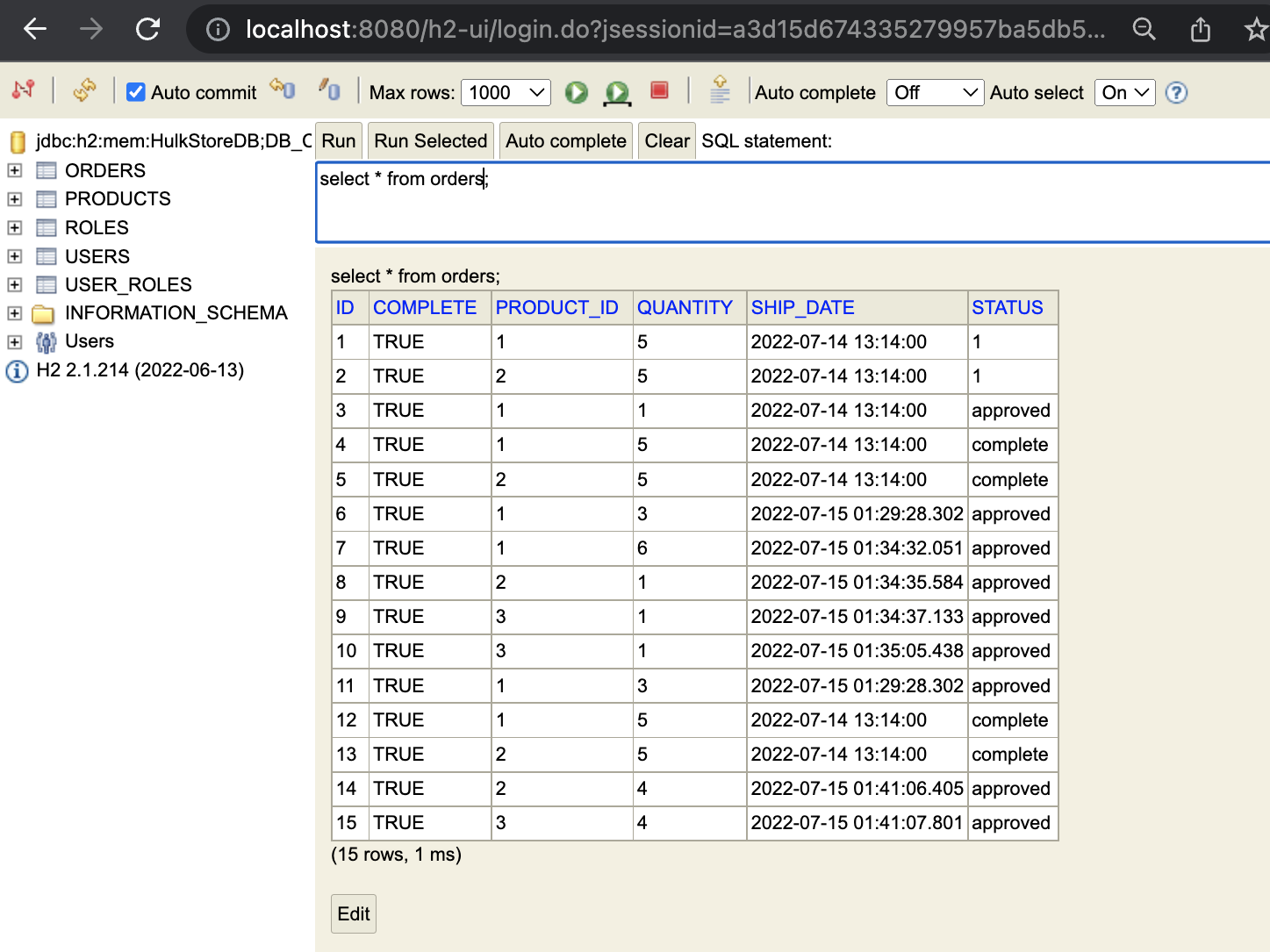
Task: Click the Command history icon
Action: tap(720, 89)
